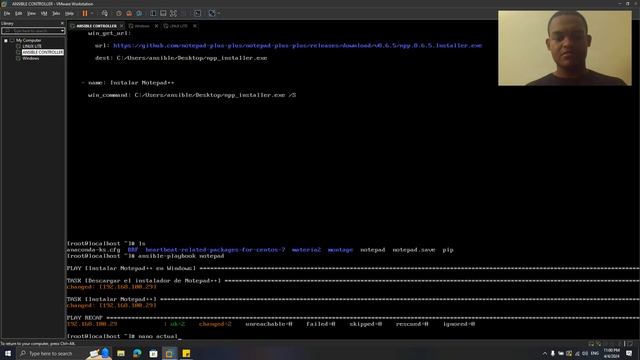Screen dimensions: 640x360
Task: Collapse the My Computer tree node
Action: click(x=6, y=40)
